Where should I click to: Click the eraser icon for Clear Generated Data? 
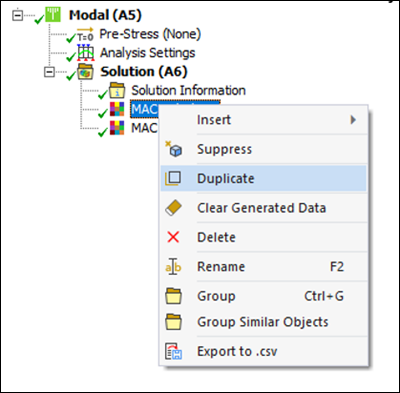[174, 208]
